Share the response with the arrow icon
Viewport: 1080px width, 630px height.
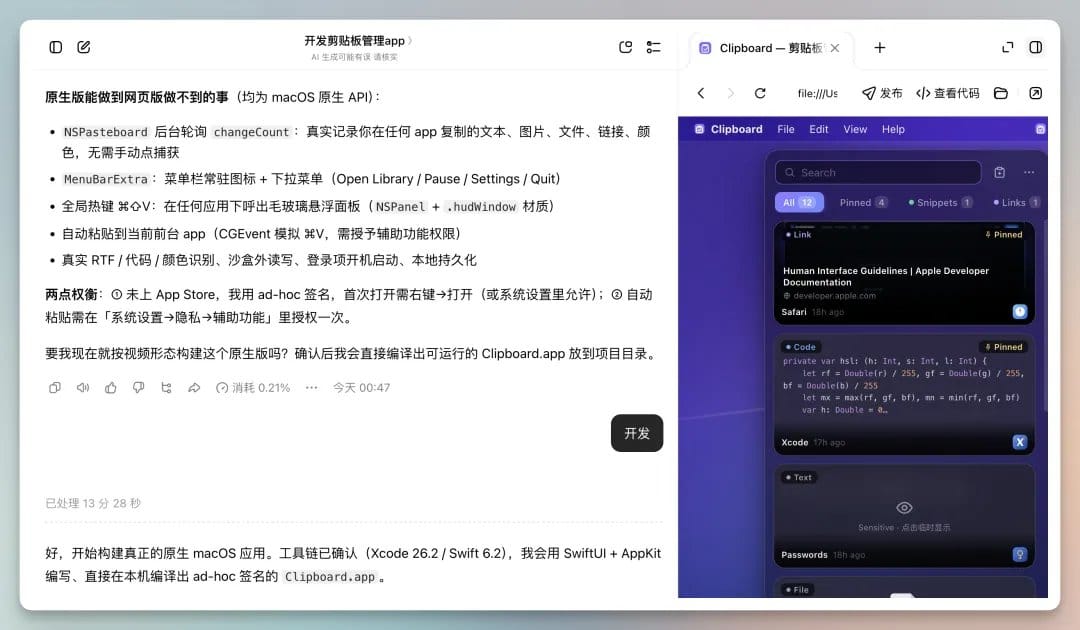click(194, 388)
